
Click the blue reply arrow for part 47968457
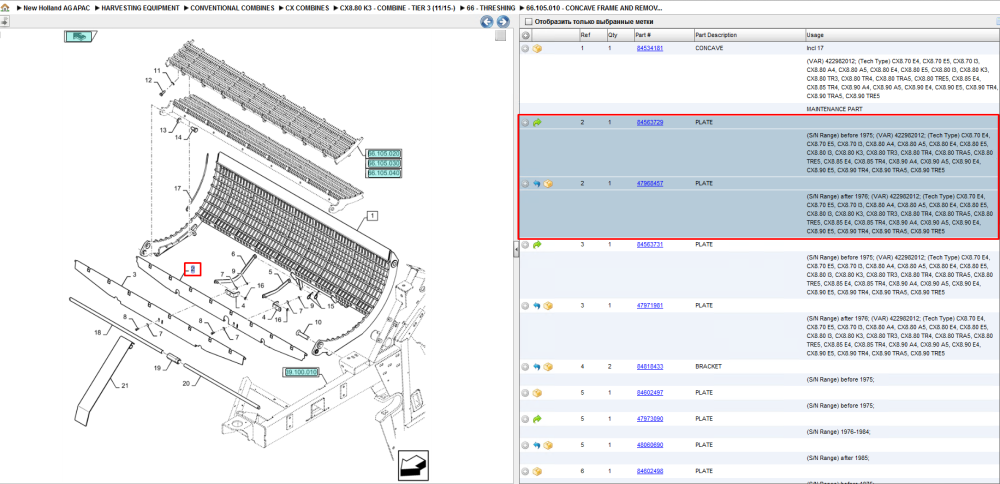click(x=537, y=184)
